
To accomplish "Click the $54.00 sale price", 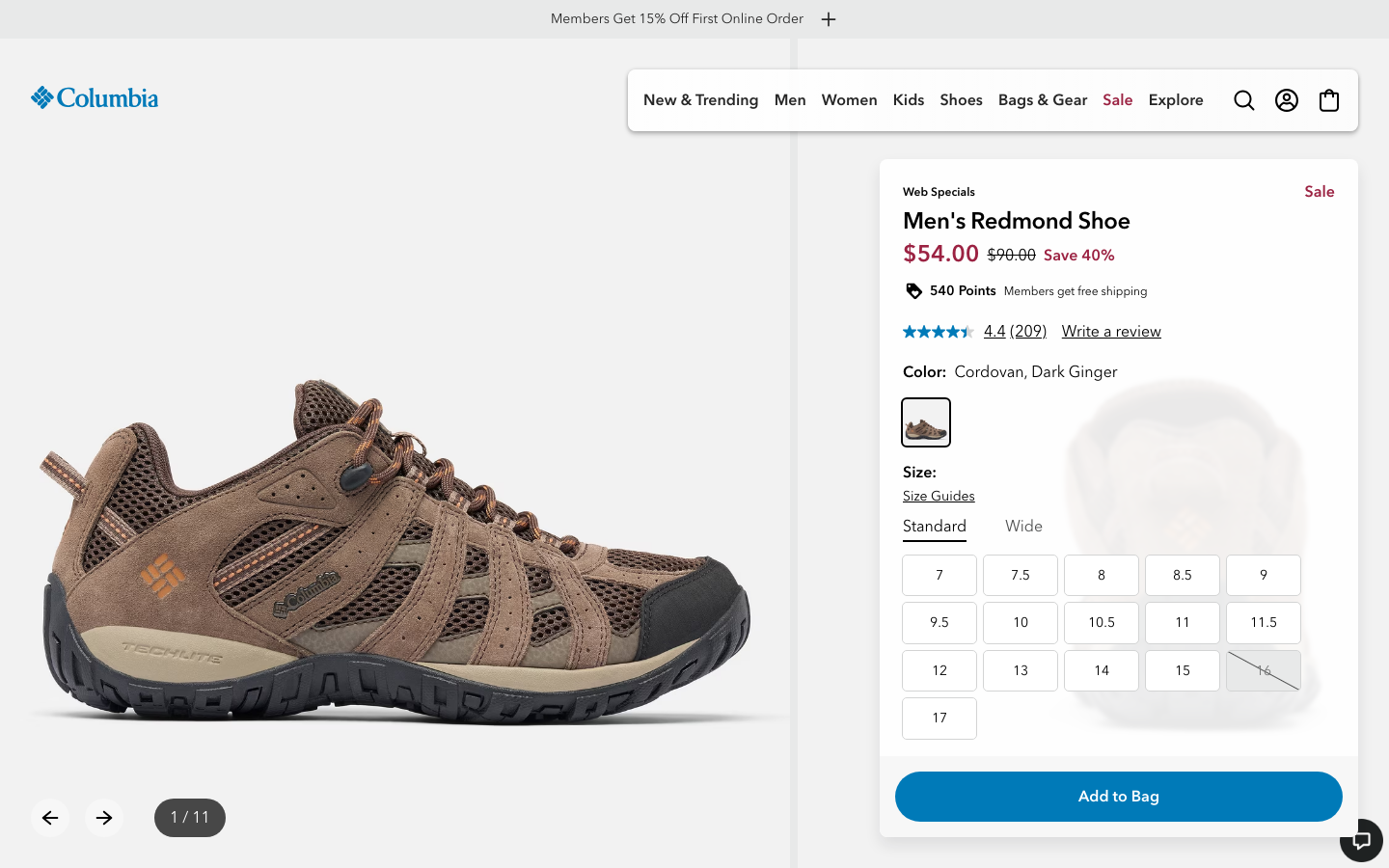I will pos(940,254).
